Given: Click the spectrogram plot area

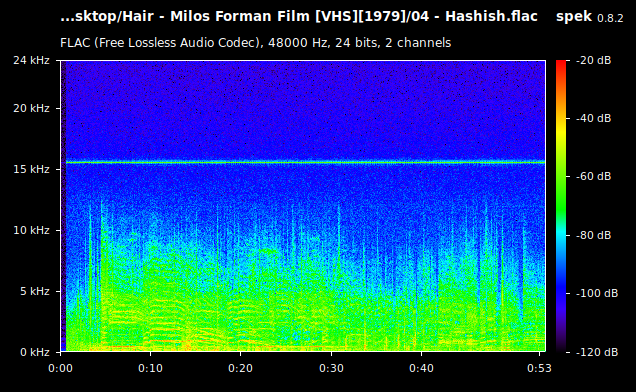Looking at the screenshot, I should point(303,206).
